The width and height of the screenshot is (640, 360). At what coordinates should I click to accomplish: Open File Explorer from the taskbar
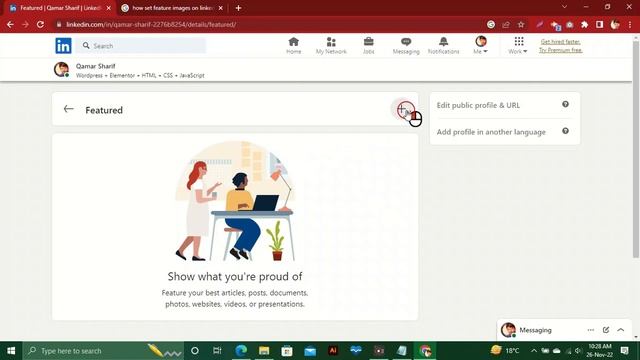(264, 351)
